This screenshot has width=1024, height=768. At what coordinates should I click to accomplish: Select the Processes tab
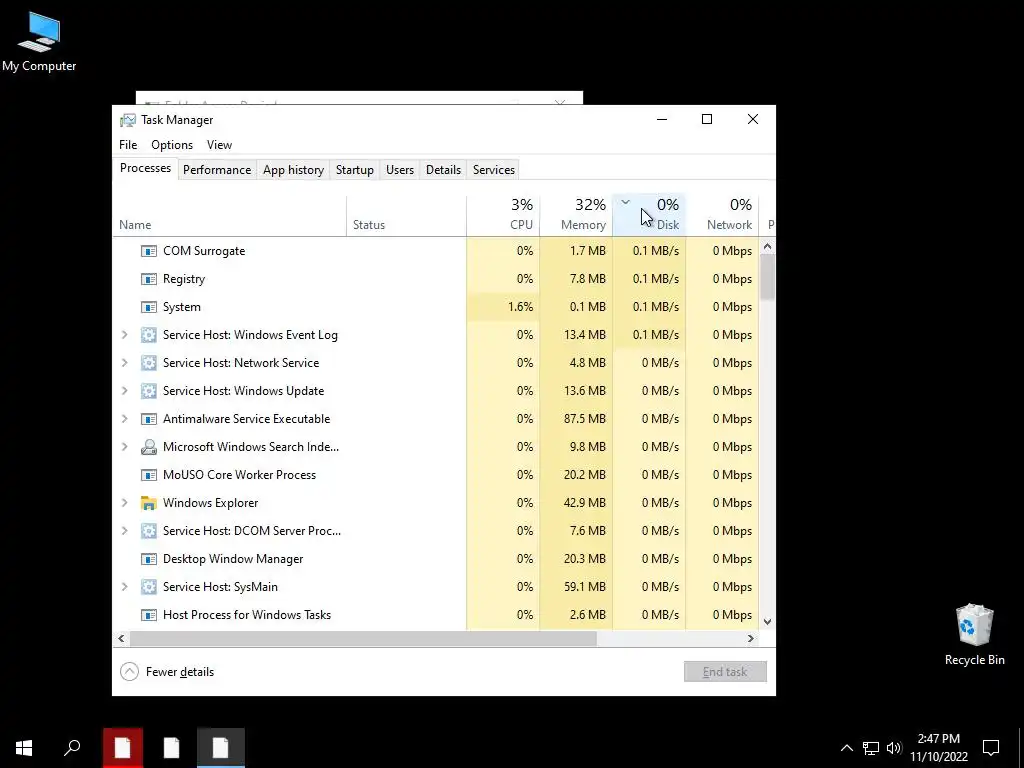tap(145, 168)
